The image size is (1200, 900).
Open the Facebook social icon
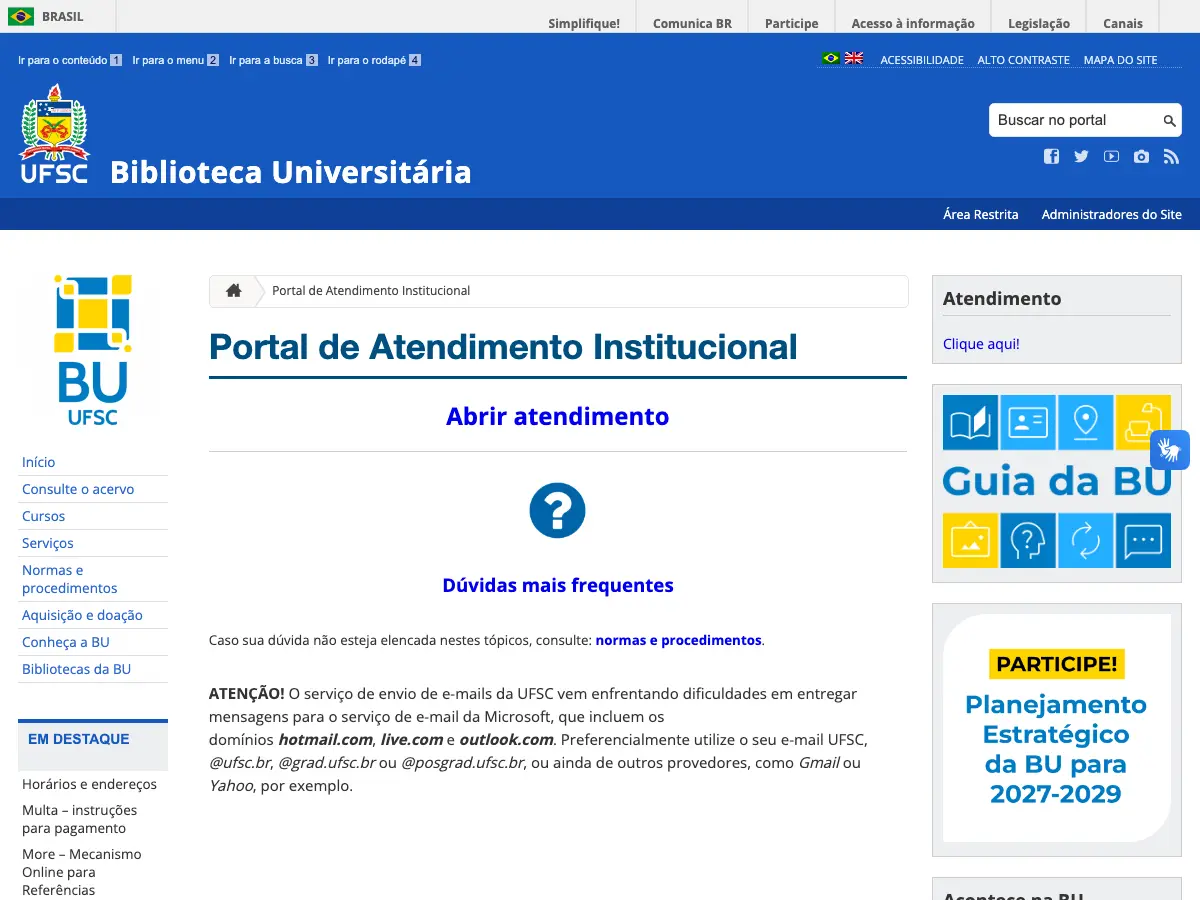(1051, 156)
